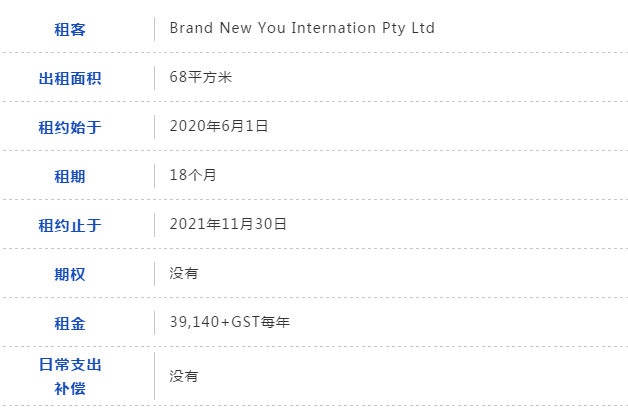The image size is (628, 415).
Task: Click the 出租面积 label
Action: pos(70,79)
